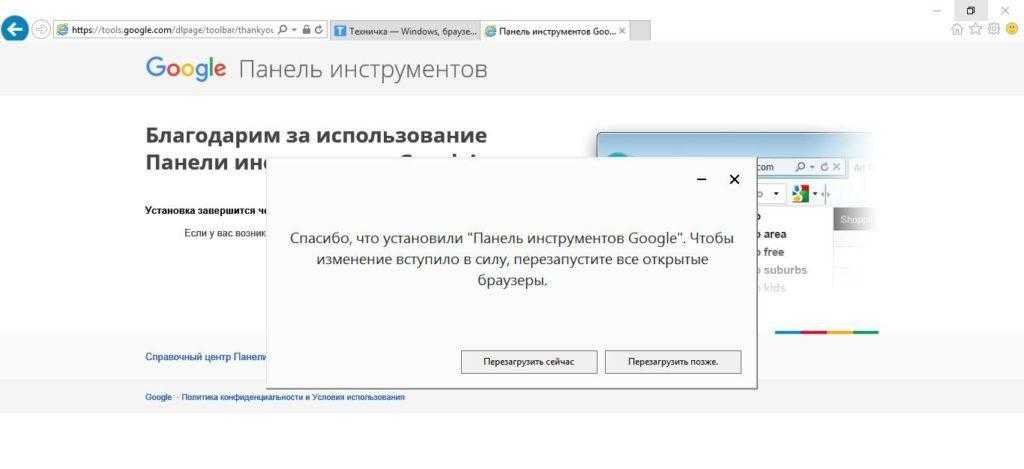Close the Панель инструментов Google tab
Viewport: 1024px width, 469px height.
(623, 31)
